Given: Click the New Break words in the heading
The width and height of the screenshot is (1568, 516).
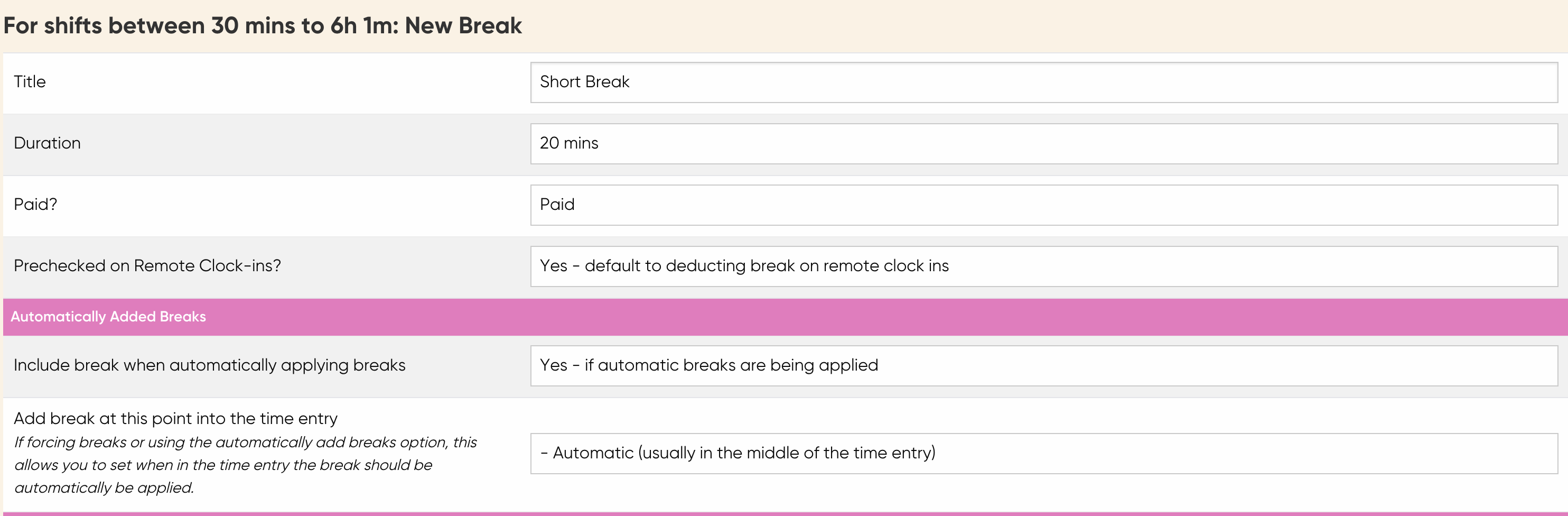Looking at the screenshot, I should (x=463, y=25).
